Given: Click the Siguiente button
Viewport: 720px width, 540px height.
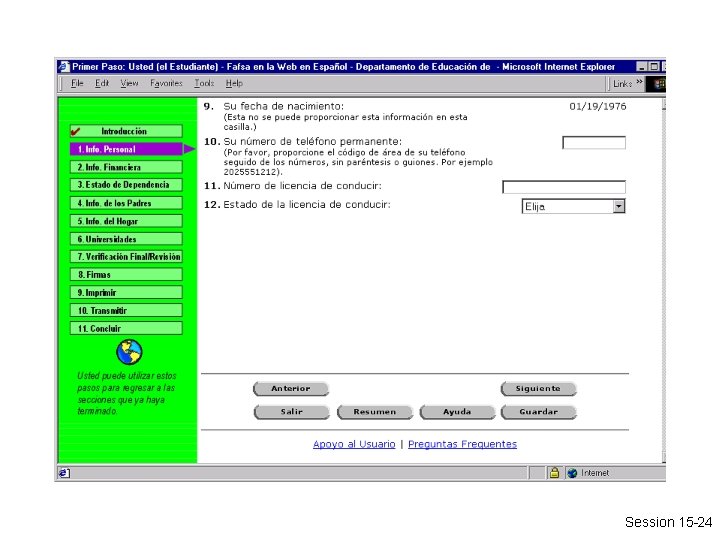Looking at the screenshot, I should (x=538, y=388).
